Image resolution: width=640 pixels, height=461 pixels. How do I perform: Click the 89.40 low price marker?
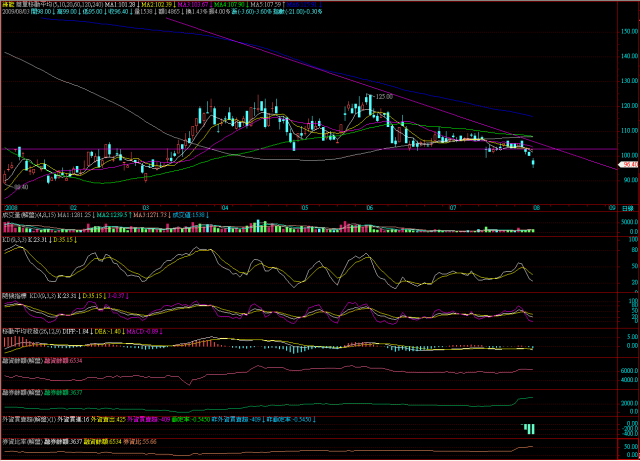pyautogui.click(x=21, y=187)
